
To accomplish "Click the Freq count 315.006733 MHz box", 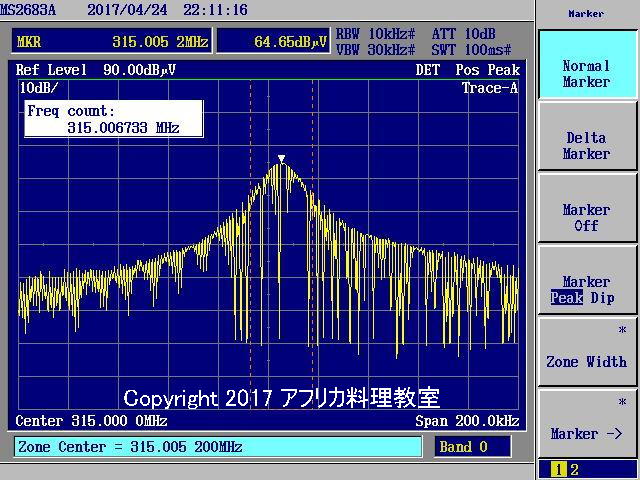I will [113, 119].
